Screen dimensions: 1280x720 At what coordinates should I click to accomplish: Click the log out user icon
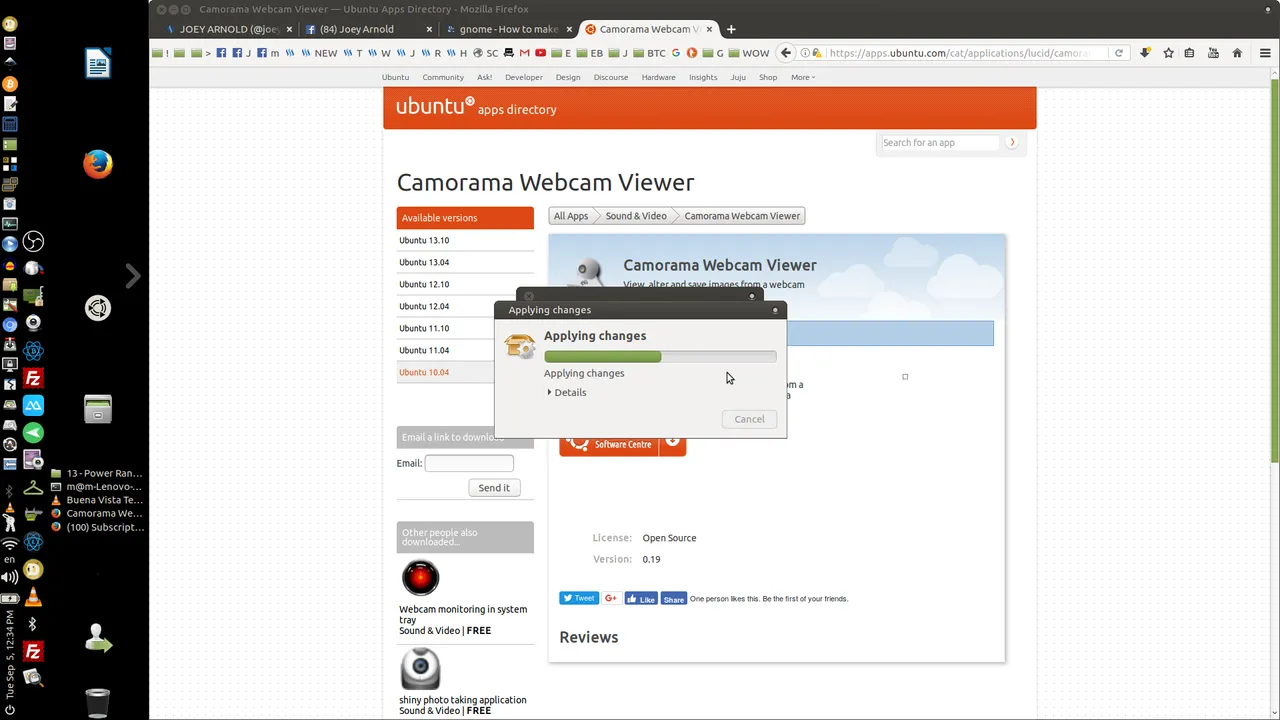pyautogui.click(x=98, y=638)
